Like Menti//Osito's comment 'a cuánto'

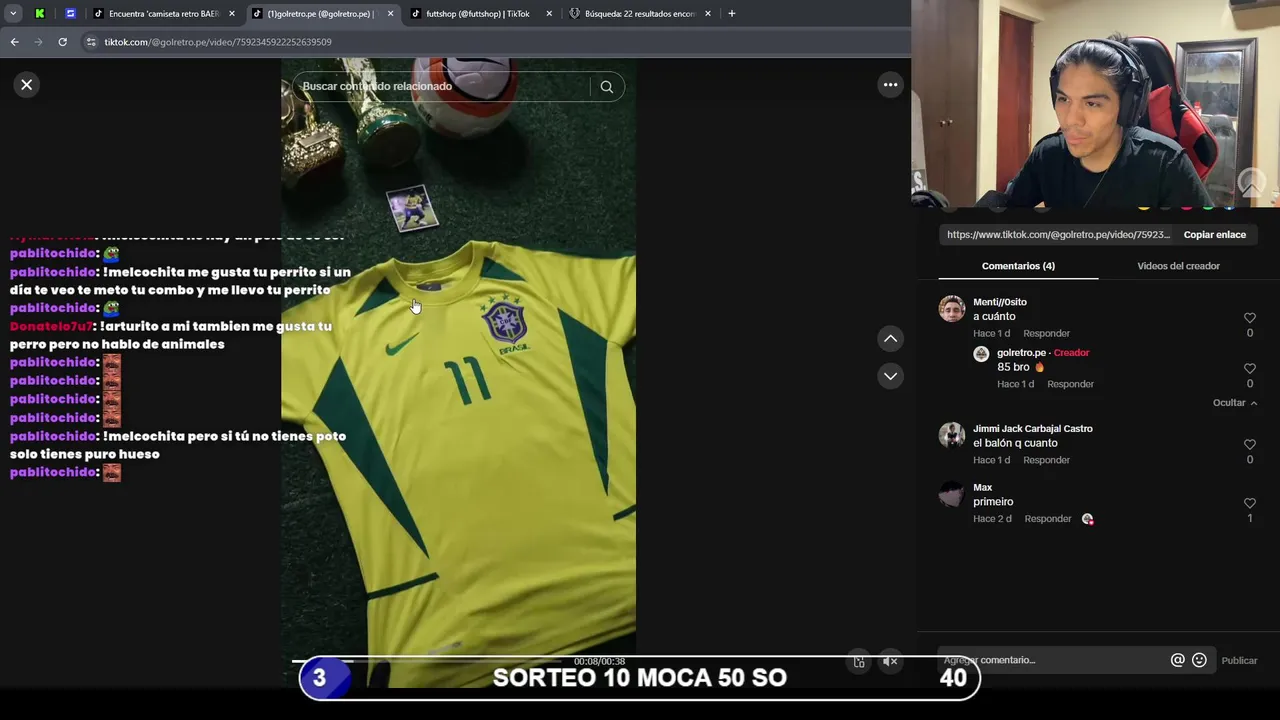pyautogui.click(x=1249, y=318)
